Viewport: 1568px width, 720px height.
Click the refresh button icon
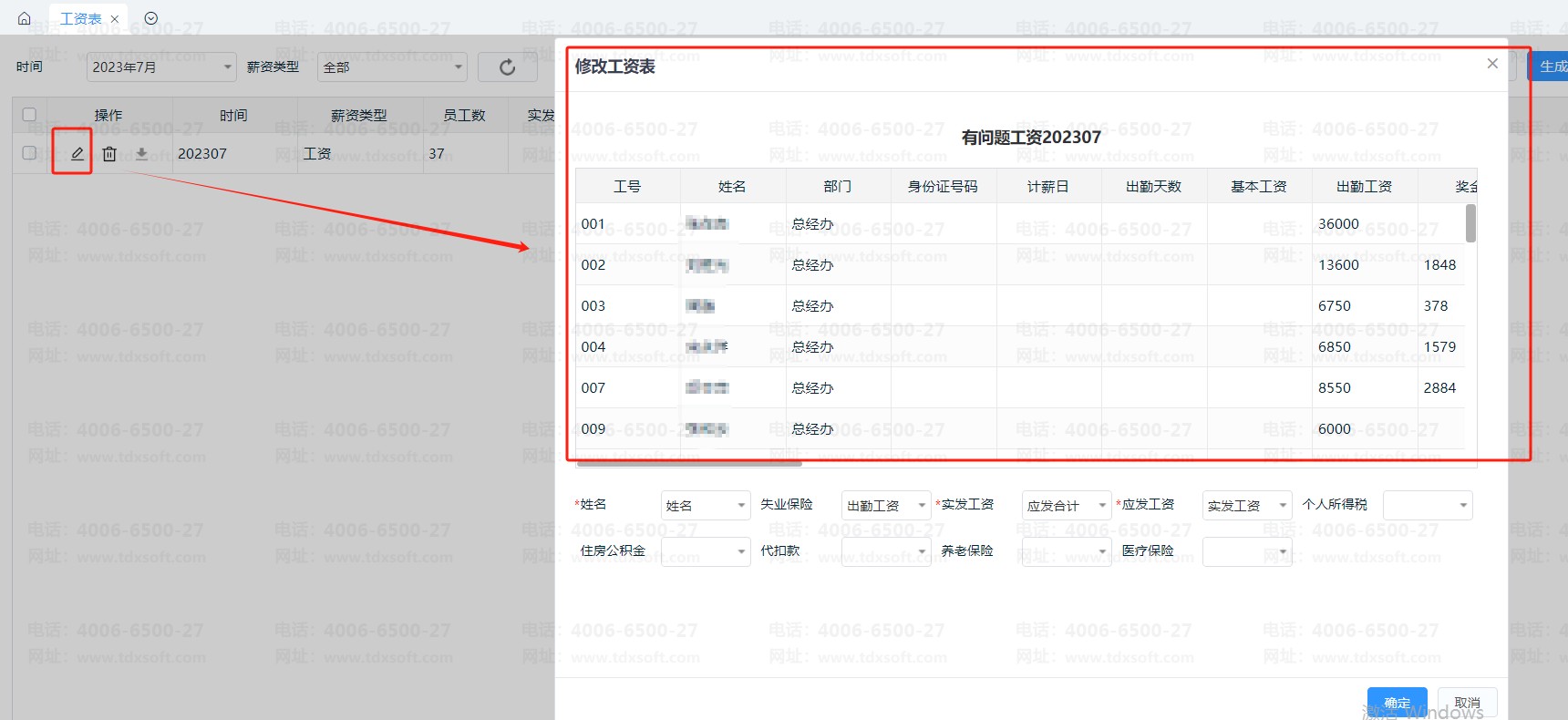tap(507, 67)
